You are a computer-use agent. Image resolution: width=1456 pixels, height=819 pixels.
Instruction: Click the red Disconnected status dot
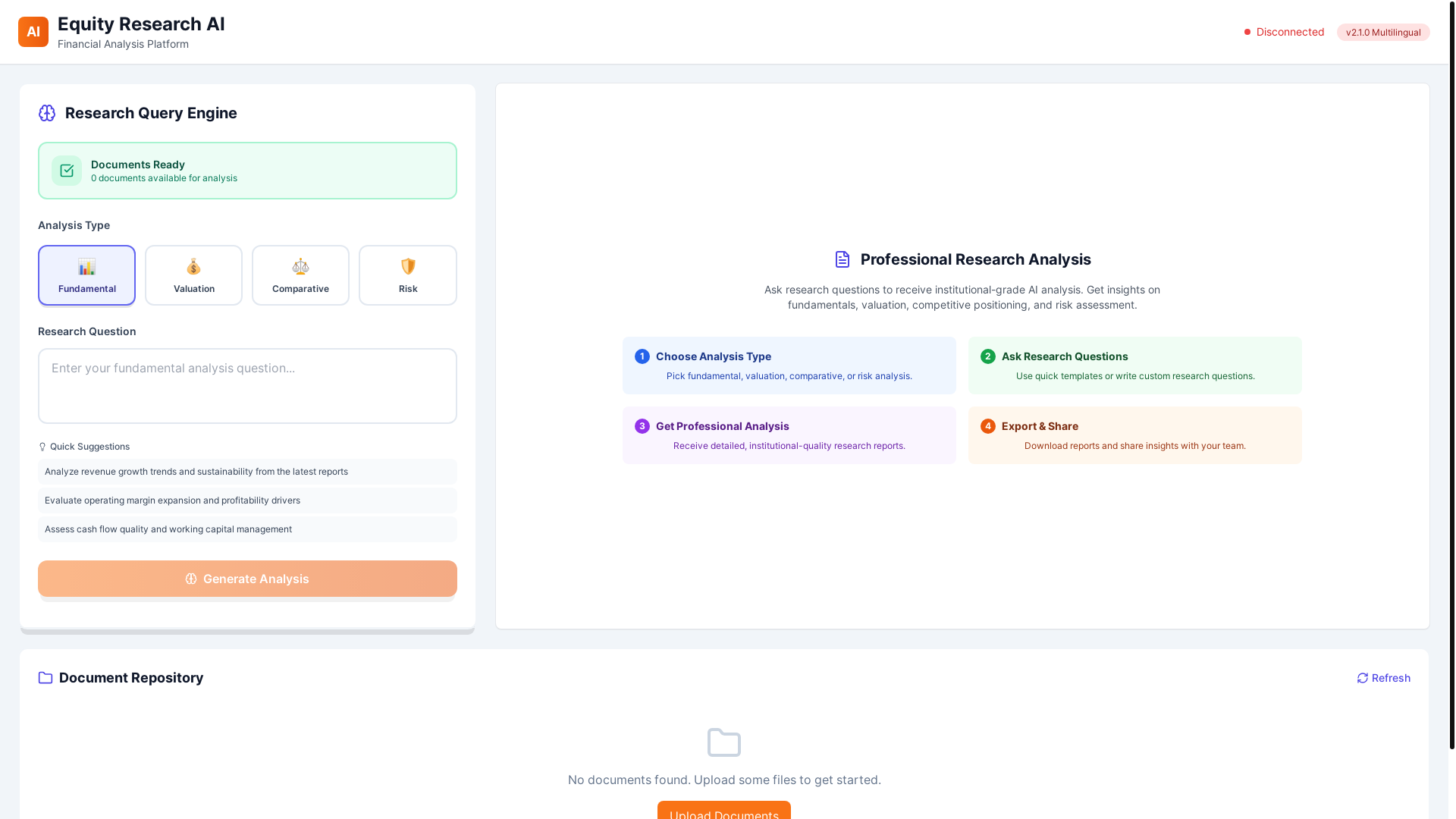[x=1247, y=32]
